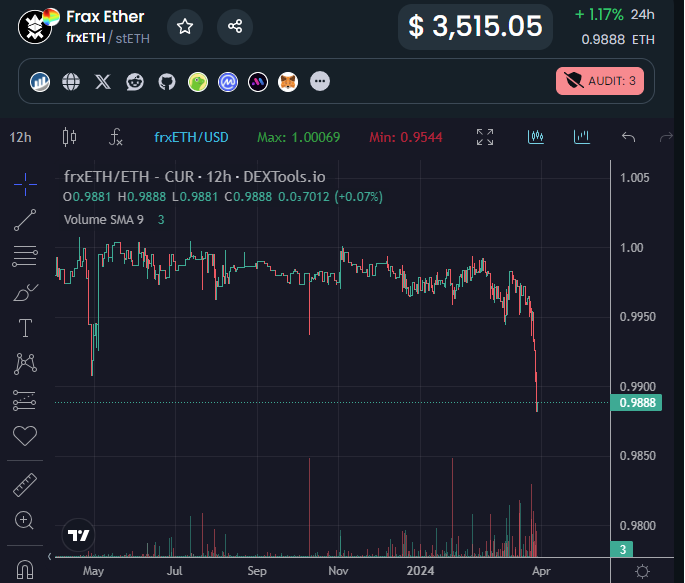The image size is (685, 583).
Task: Select the ruler measure tool
Action: (x=25, y=485)
